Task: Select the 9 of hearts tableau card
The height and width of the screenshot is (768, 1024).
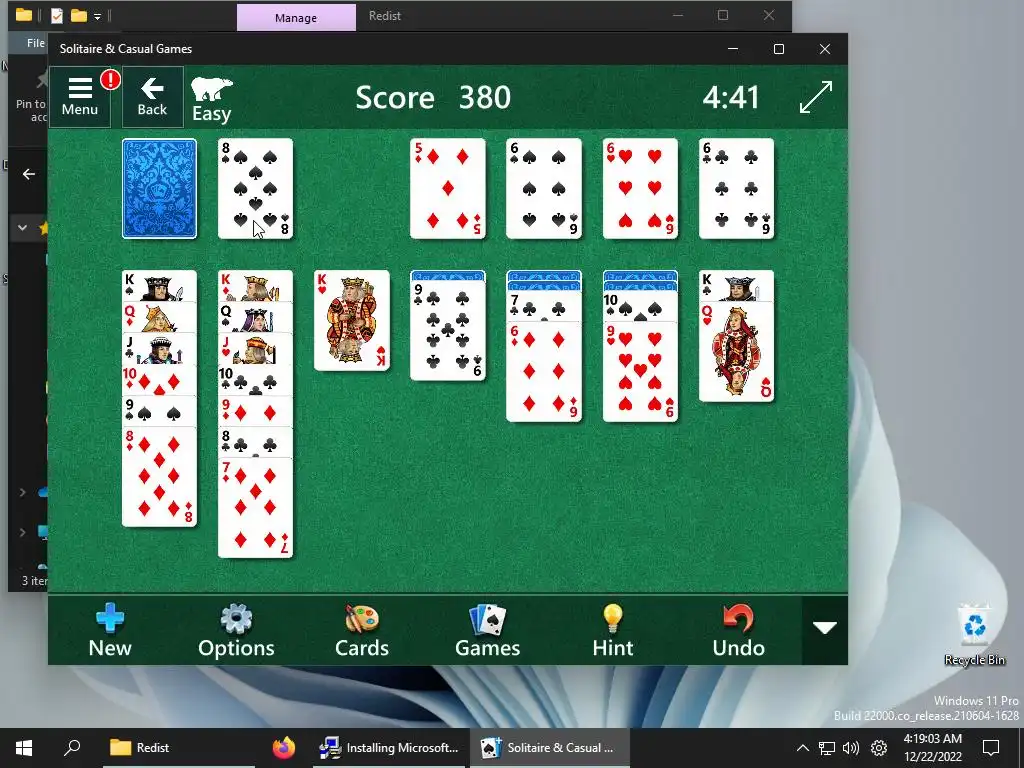Action: tap(640, 372)
